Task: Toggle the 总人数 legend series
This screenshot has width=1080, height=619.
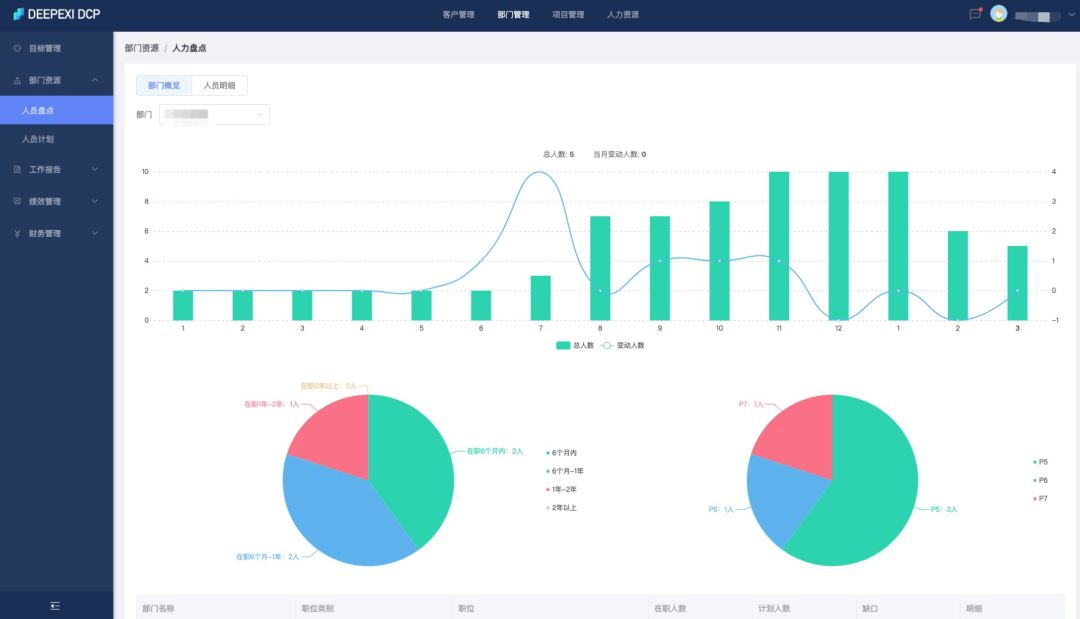Action: 574,346
